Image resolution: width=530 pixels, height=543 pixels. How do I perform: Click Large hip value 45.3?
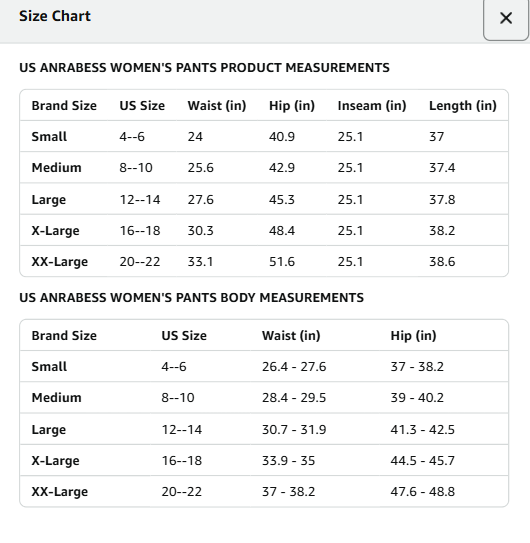coord(282,199)
